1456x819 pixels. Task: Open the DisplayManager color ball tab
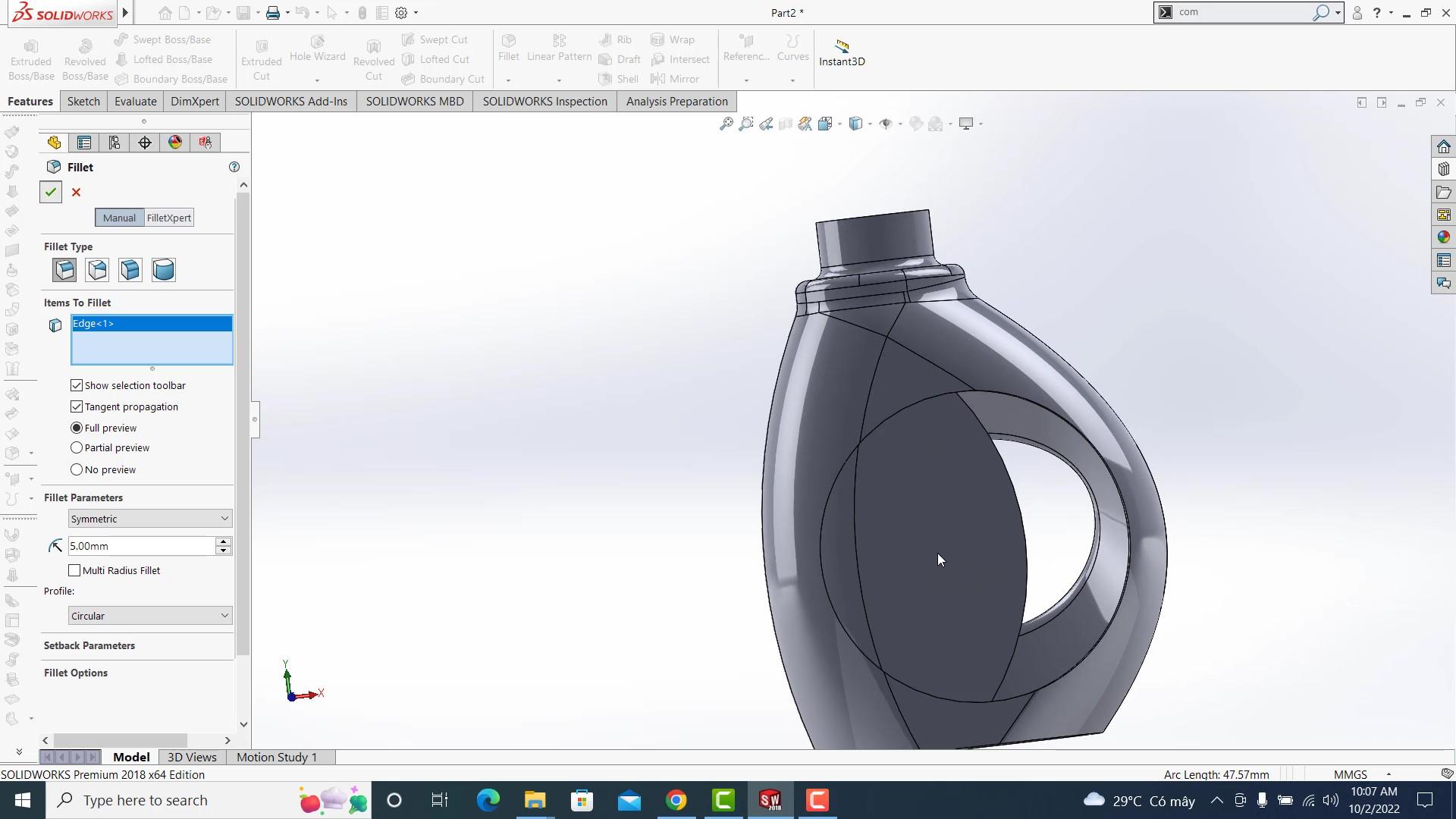(175, 143)
